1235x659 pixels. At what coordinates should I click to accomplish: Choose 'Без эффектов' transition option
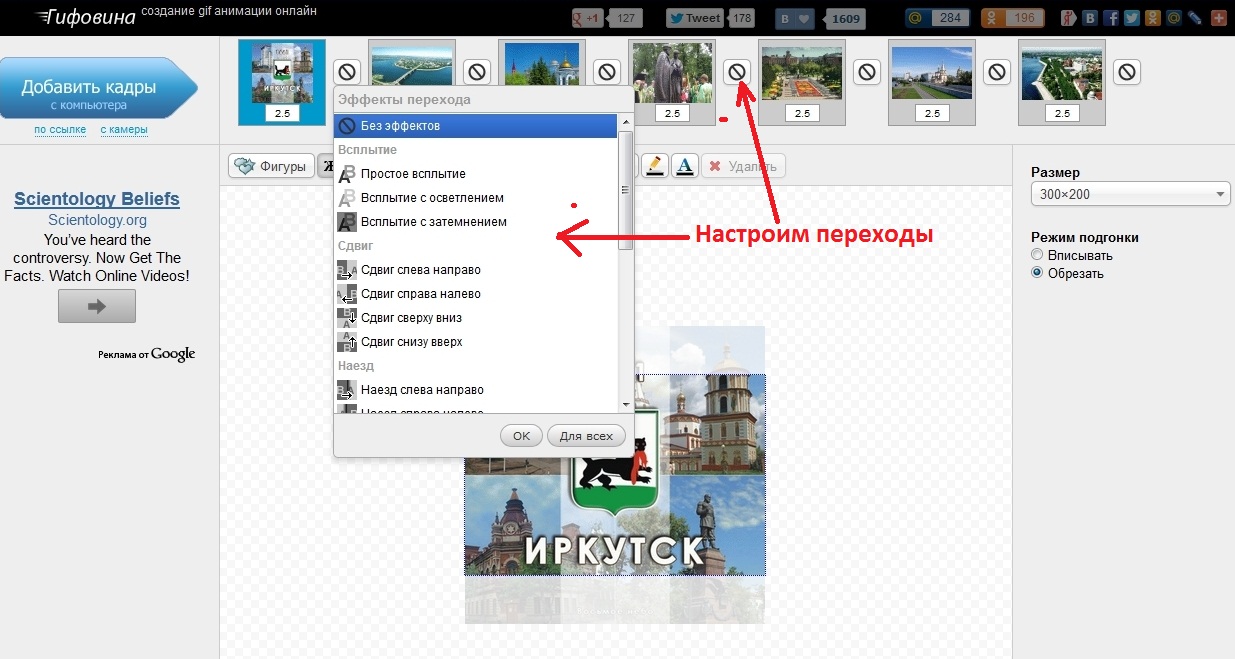click(476, 126)
